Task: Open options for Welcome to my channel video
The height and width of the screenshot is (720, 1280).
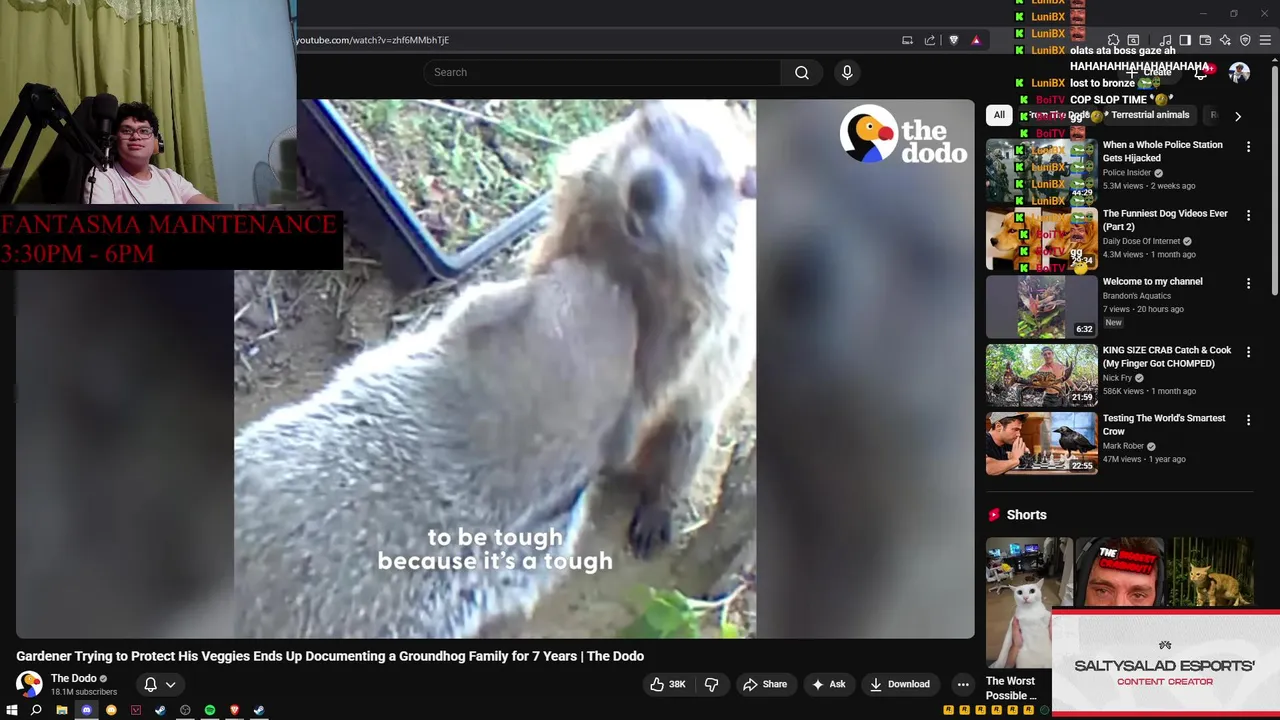Action: coord(1248,284)
